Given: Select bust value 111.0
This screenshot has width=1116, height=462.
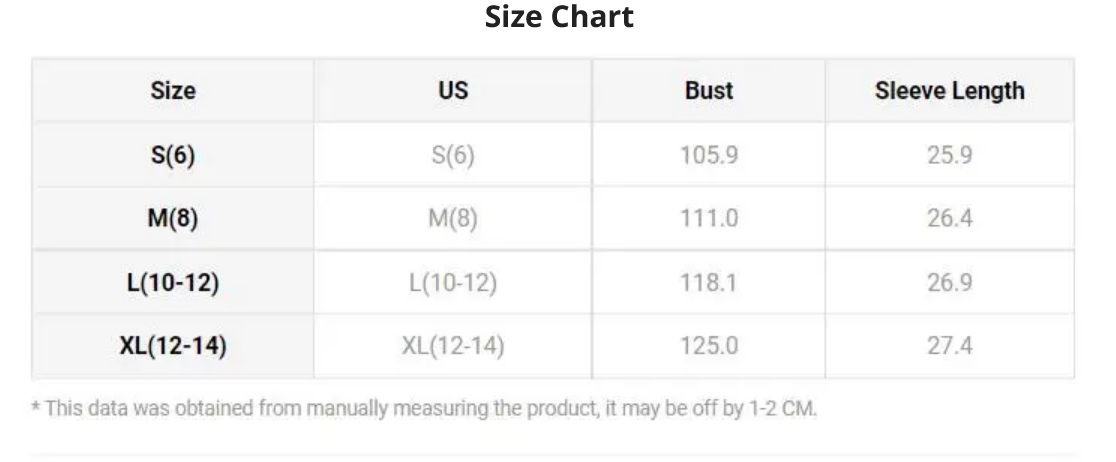Looking at the screenshot, I should coord(709,218).
